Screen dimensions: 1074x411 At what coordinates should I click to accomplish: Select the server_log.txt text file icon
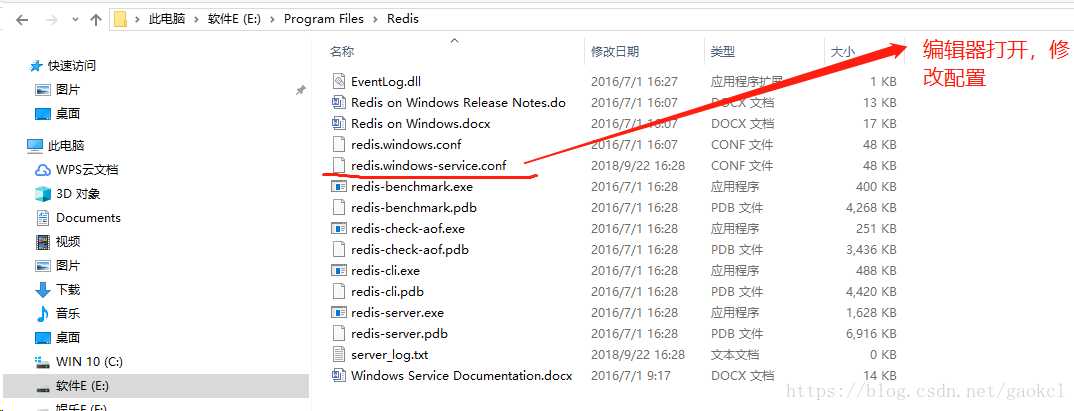(338, 355)
